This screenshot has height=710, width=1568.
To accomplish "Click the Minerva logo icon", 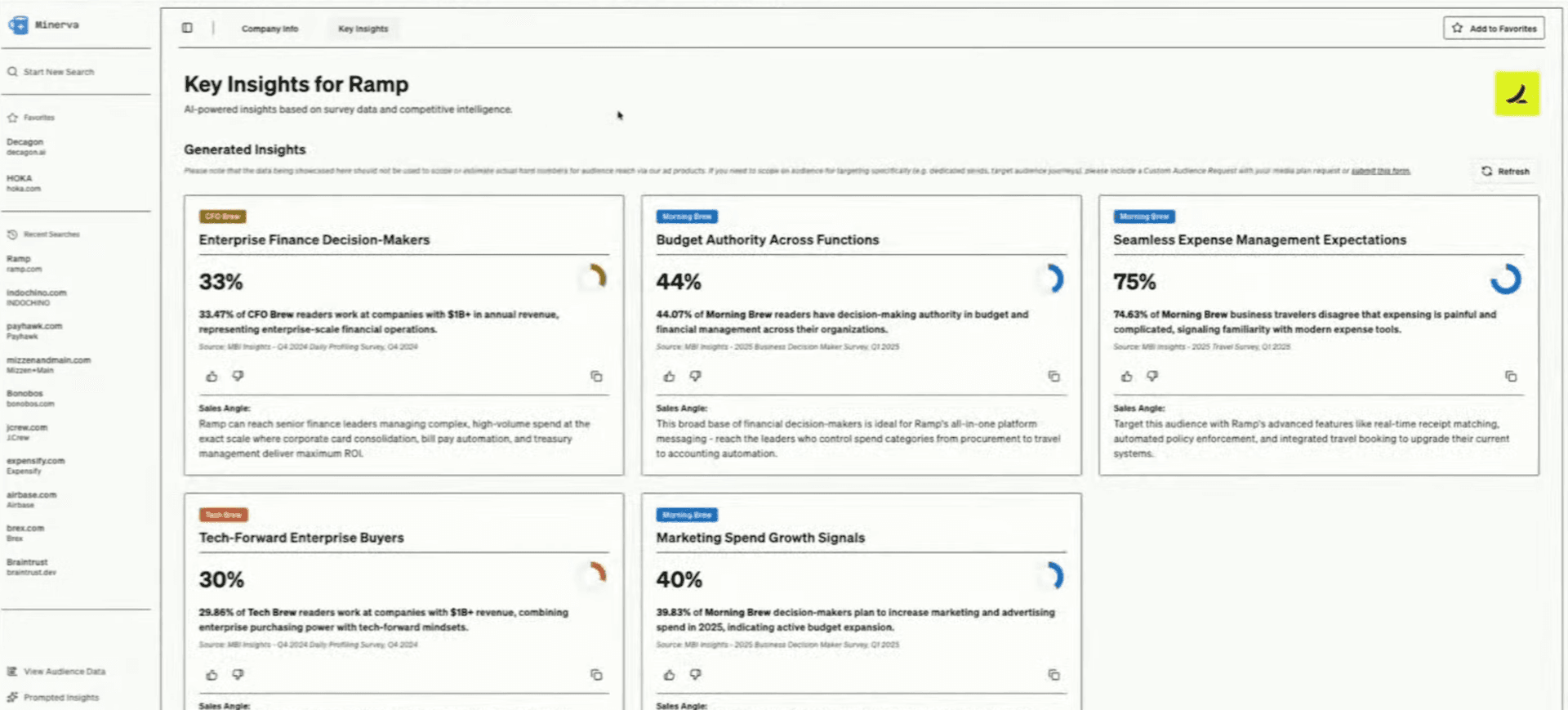I will click(18, 25).
